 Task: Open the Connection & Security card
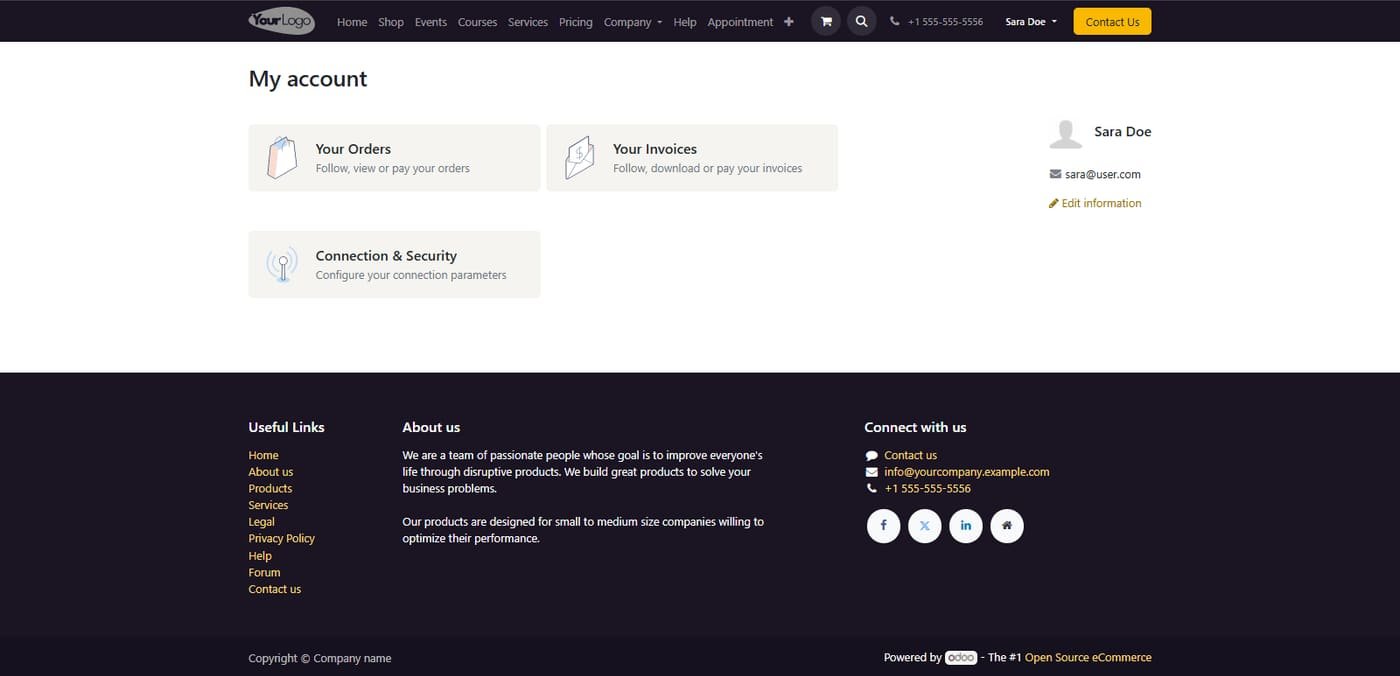394,264
